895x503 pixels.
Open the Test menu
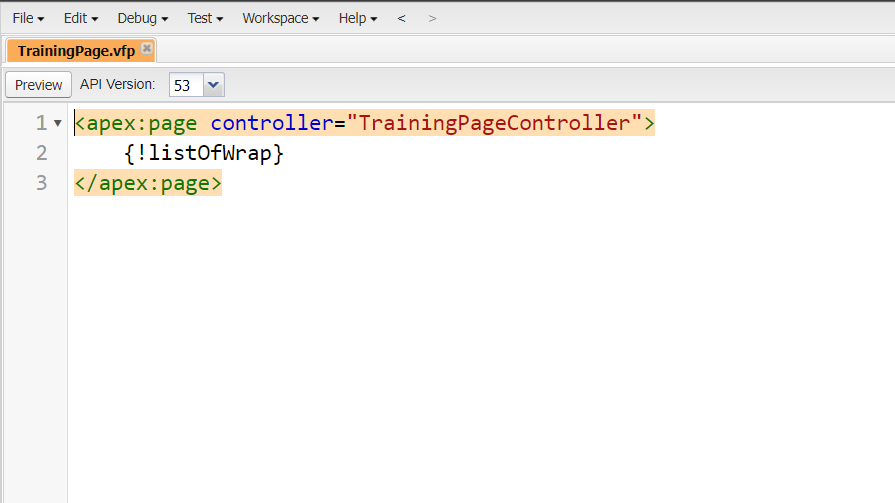(x=205, y=18)
